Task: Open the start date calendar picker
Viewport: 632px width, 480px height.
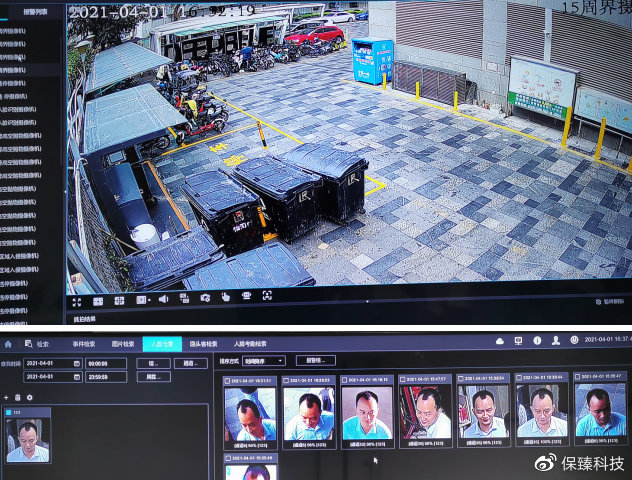Action: click(x=77, y=364)
